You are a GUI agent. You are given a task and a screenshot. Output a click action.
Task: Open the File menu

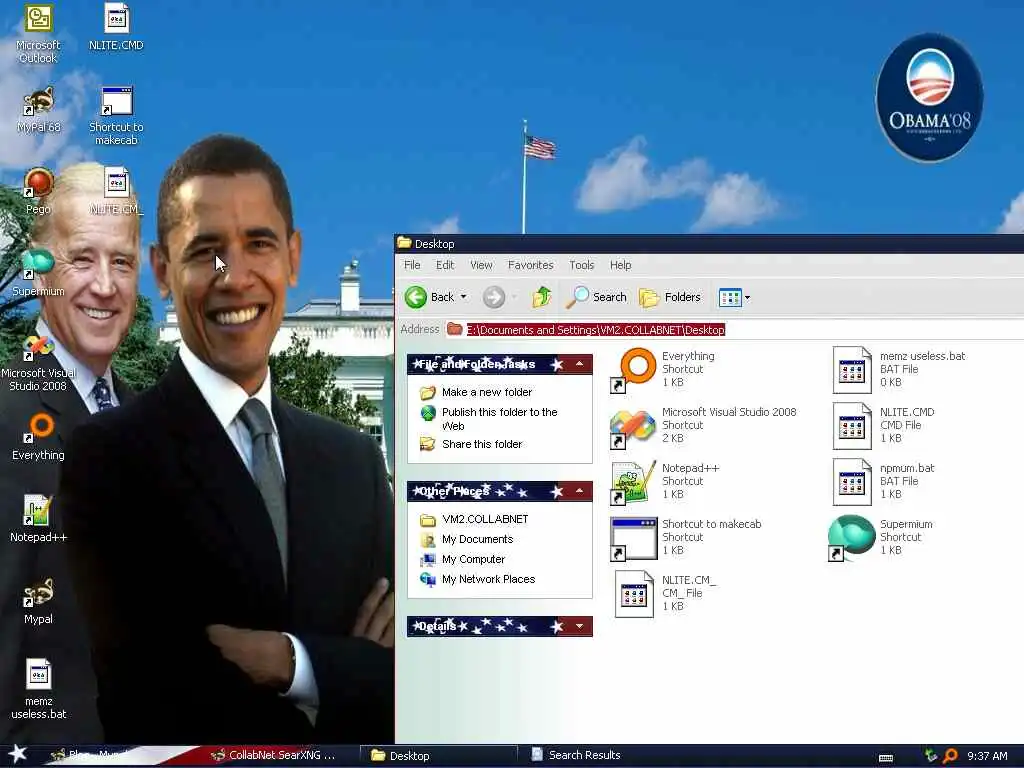pyautogui.click(x=412, y=264)
